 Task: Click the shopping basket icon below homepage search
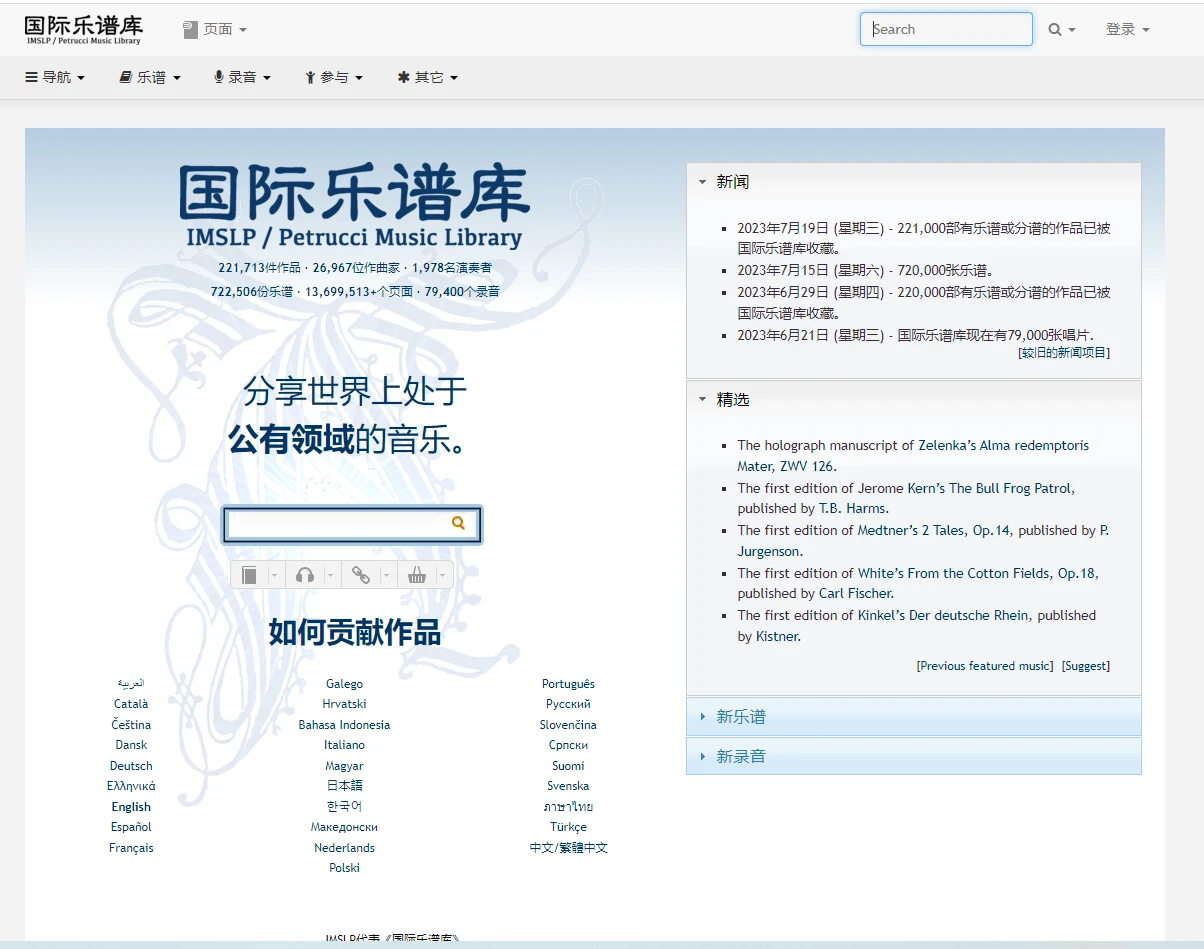point(417,575)
